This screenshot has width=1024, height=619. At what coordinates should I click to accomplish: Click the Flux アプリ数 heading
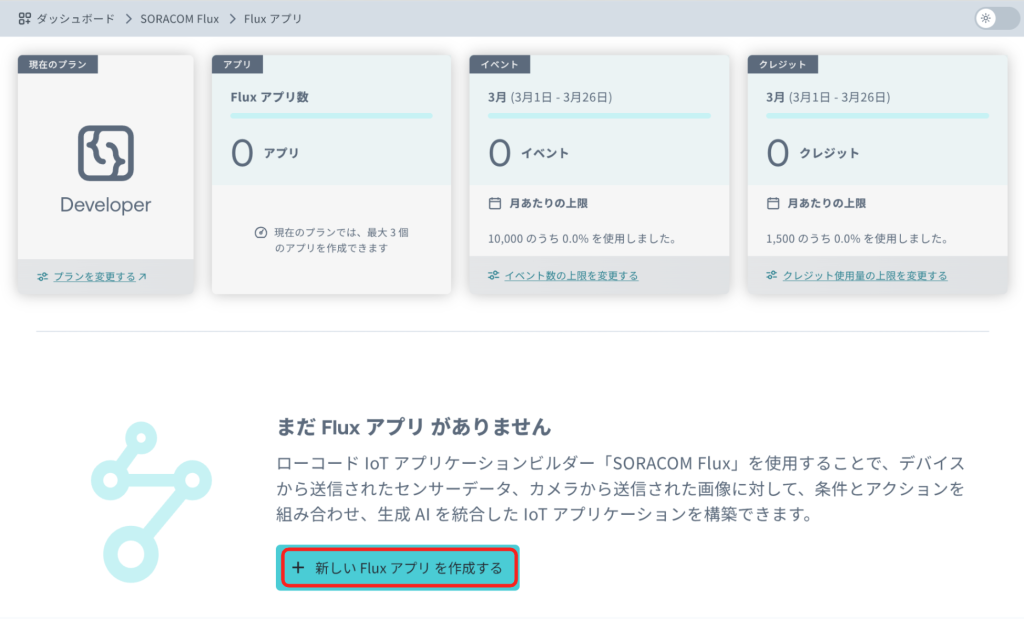coord(269,97)
